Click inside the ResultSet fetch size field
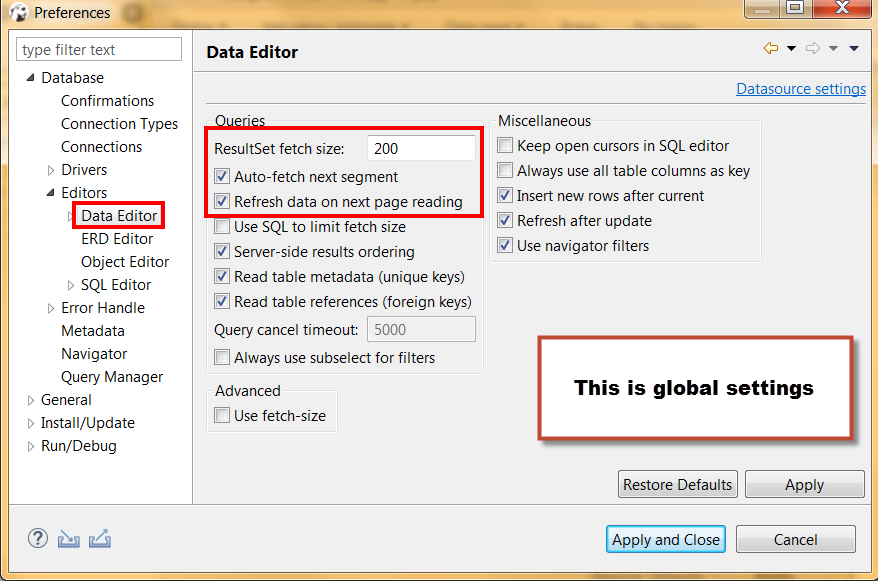This screenshot has height=581, width=878. click(x=420, y=147)
